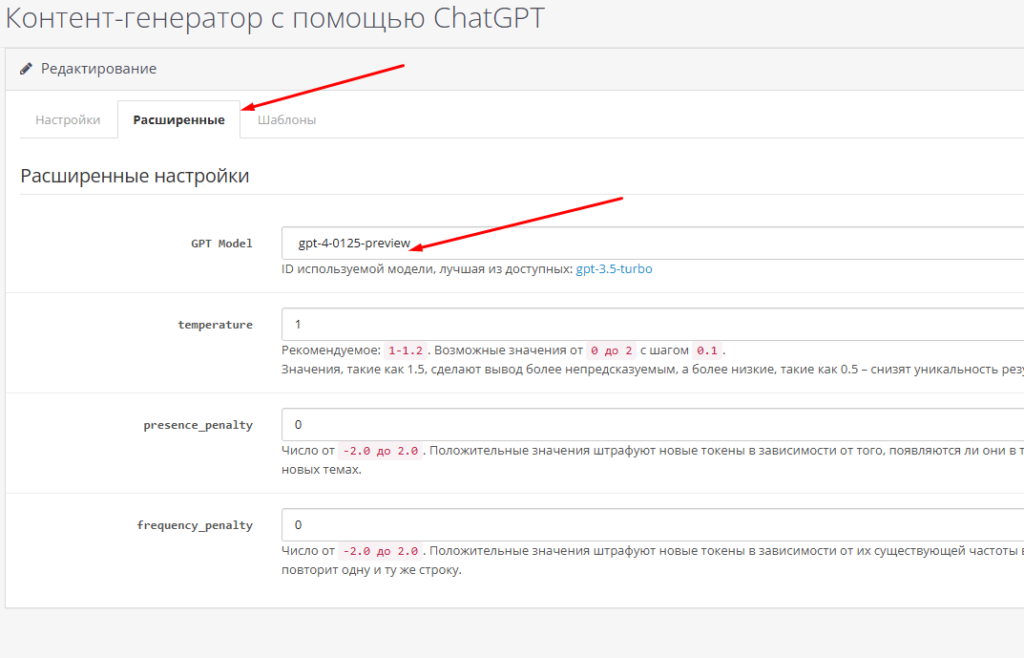Image resolution: width=1024 pixels, height=658 pixels.
Task: Click the Контент-генератор page title
Action: (275, 19)
